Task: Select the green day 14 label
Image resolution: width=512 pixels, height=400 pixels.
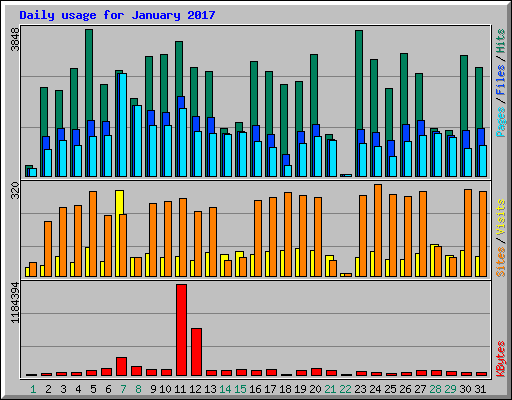Action: pyautogui.click(x=225, y=389)
